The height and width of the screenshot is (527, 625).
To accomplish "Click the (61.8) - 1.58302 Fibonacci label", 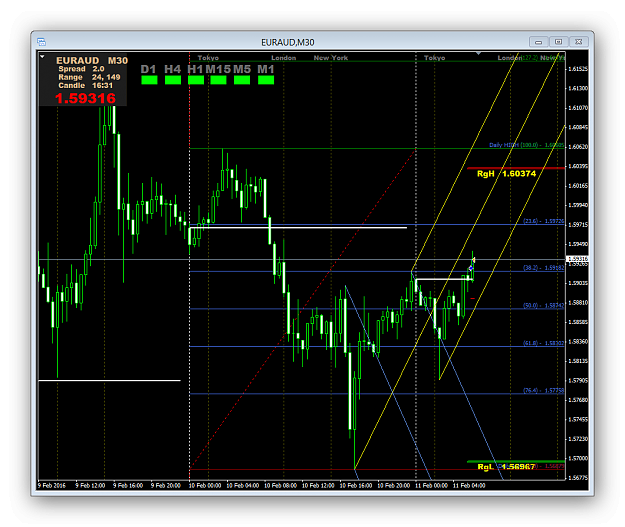I will [x=543, y=343].
